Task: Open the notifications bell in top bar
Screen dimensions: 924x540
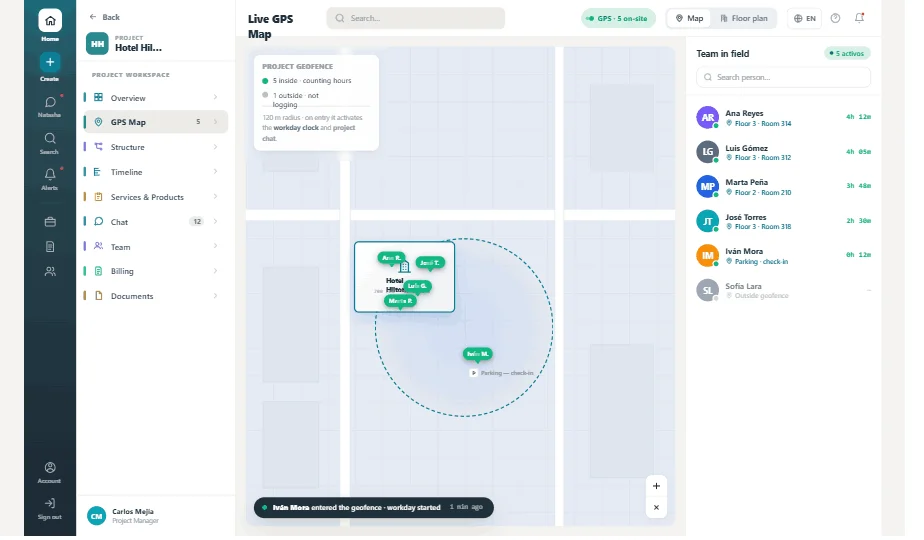Action: (x=859, y=18)
